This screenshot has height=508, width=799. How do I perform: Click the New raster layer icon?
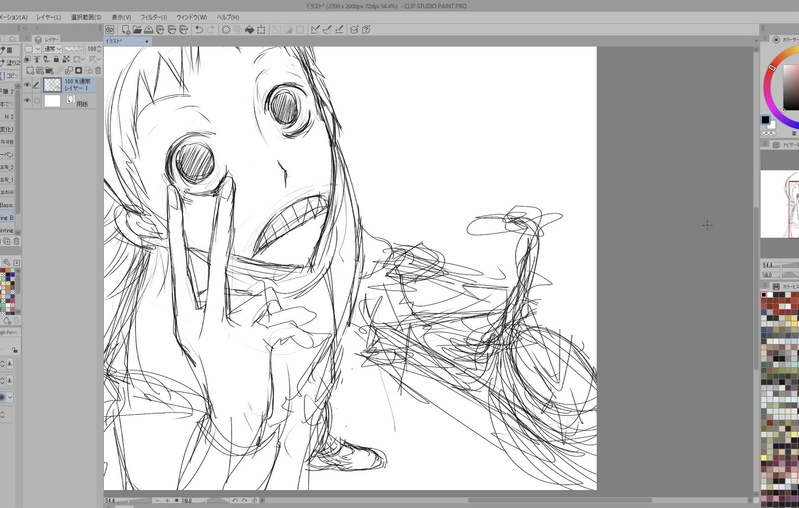[30, 70]
